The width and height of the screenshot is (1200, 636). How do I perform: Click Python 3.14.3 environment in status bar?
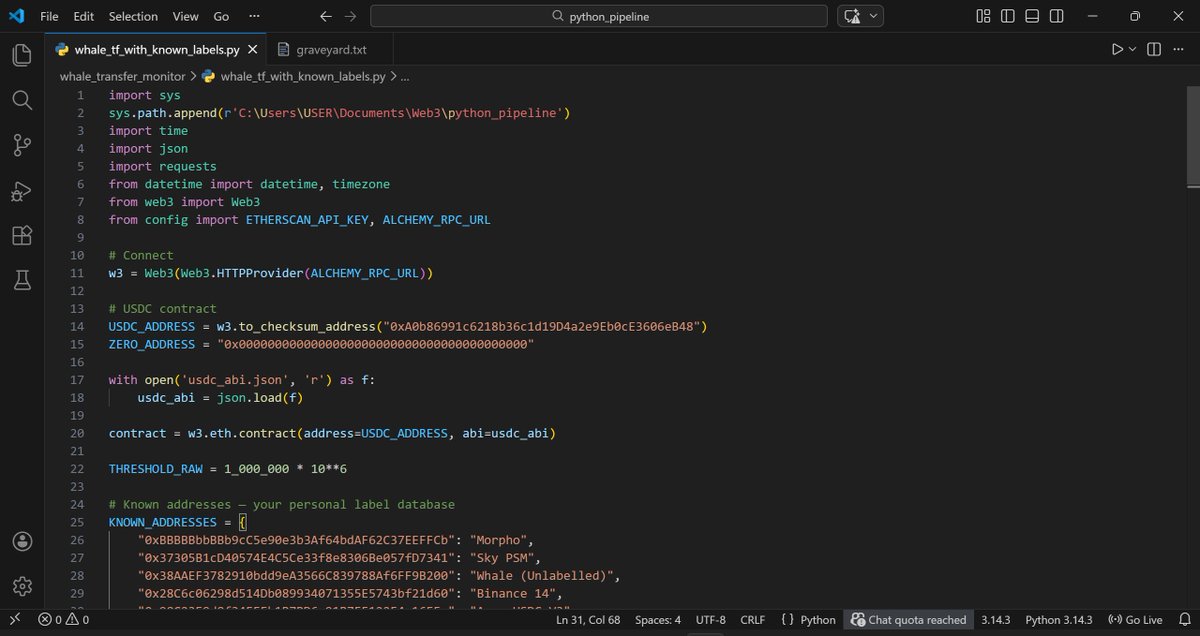pos(1058,620)
